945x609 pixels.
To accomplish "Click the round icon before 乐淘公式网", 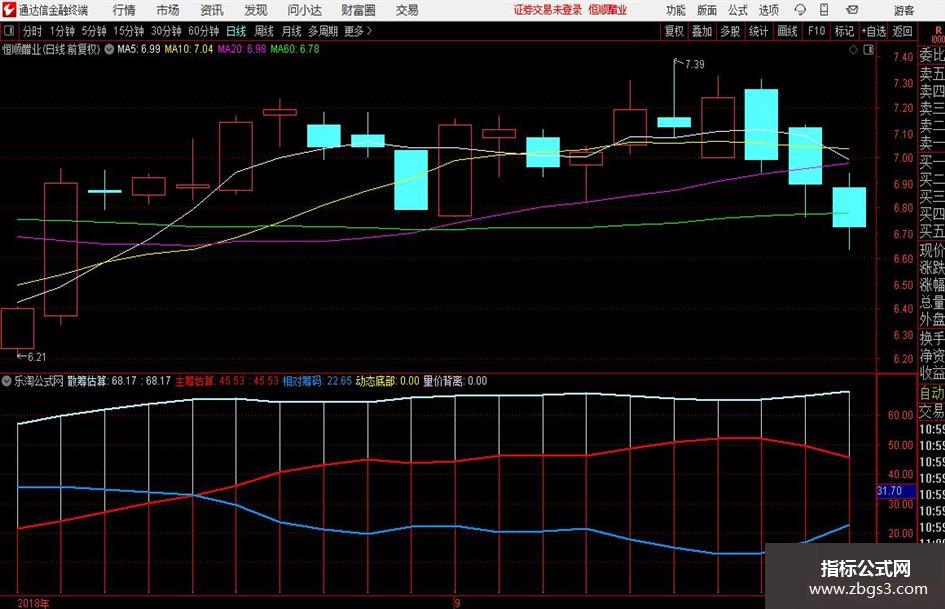I will 7,381.
